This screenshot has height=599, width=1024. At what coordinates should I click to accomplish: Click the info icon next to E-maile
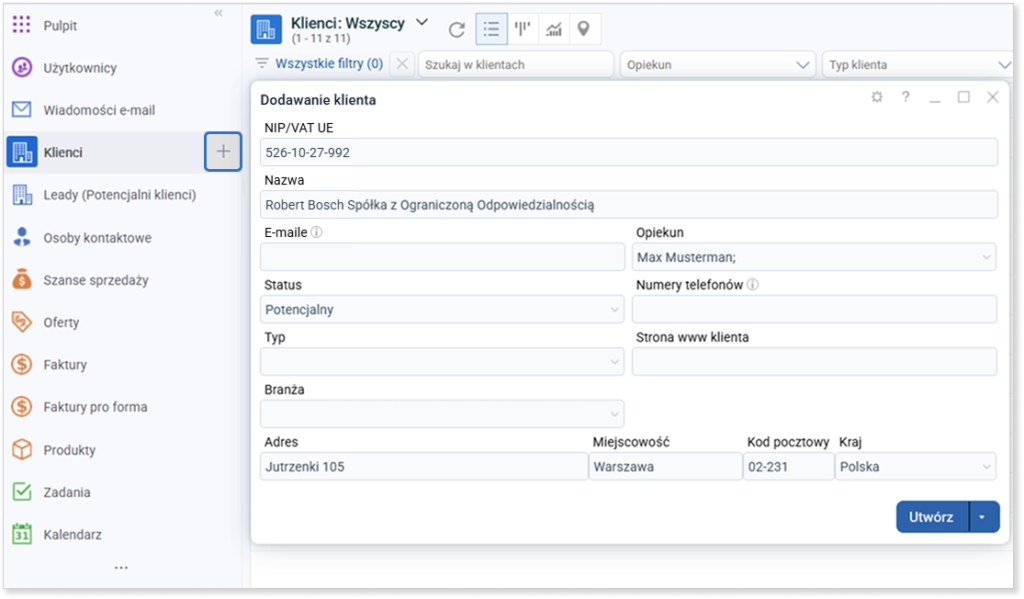pos(317,232)
